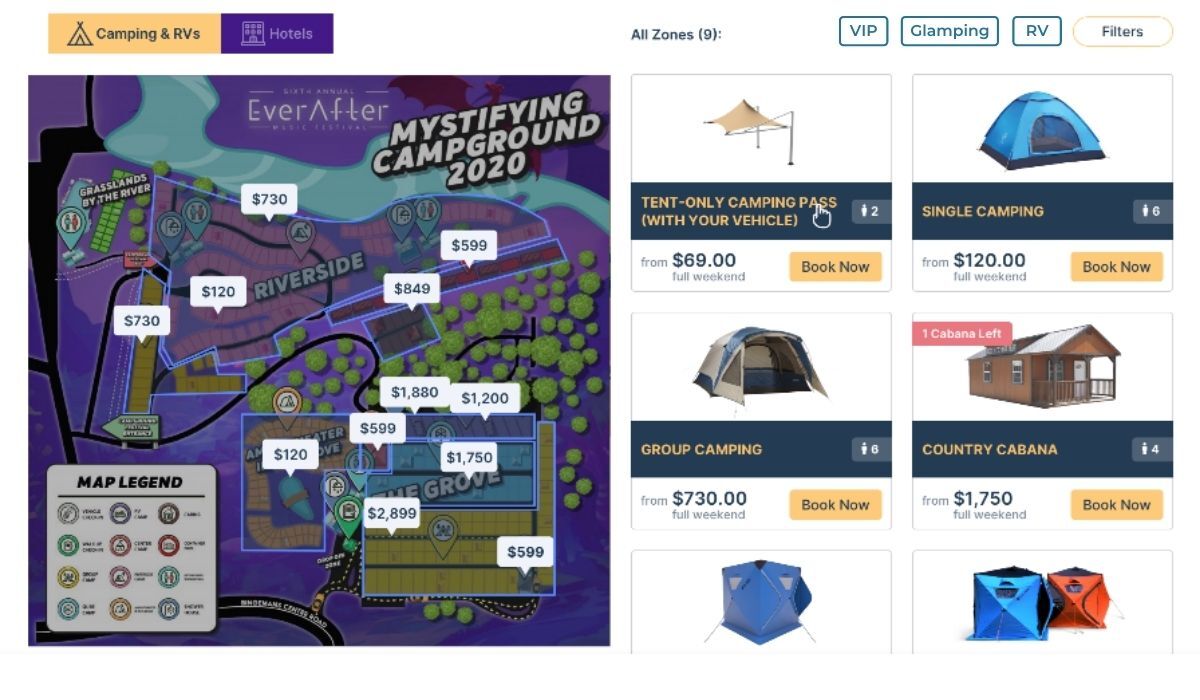
Task: Toggle the Glamping zone filter
Action: coord(949,31)
